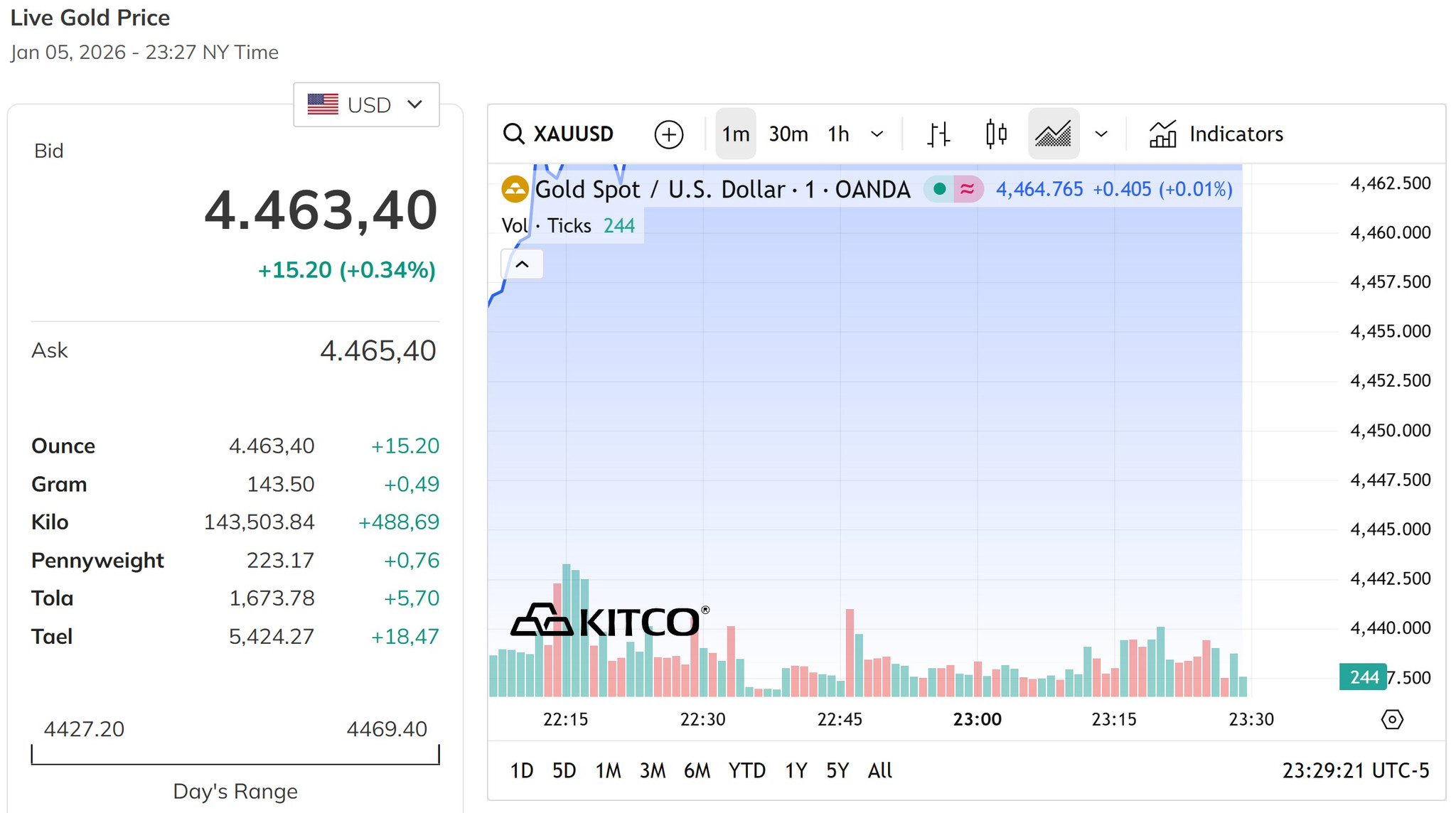This screenshot has width=1456, height=813.
Task: Select the 1M date range
Action: coord(608,770)
